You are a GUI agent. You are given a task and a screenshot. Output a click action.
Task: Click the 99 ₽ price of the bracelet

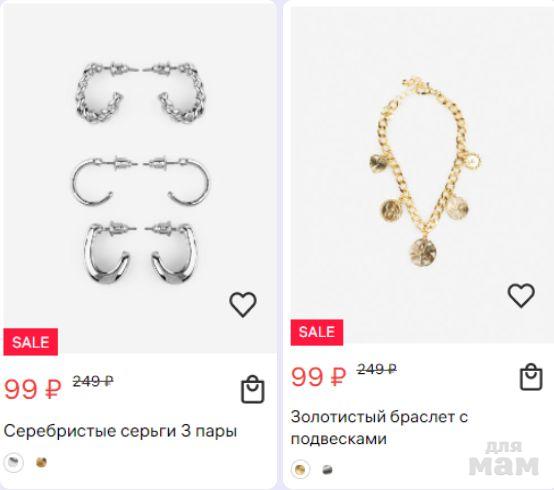coord(318,377)
